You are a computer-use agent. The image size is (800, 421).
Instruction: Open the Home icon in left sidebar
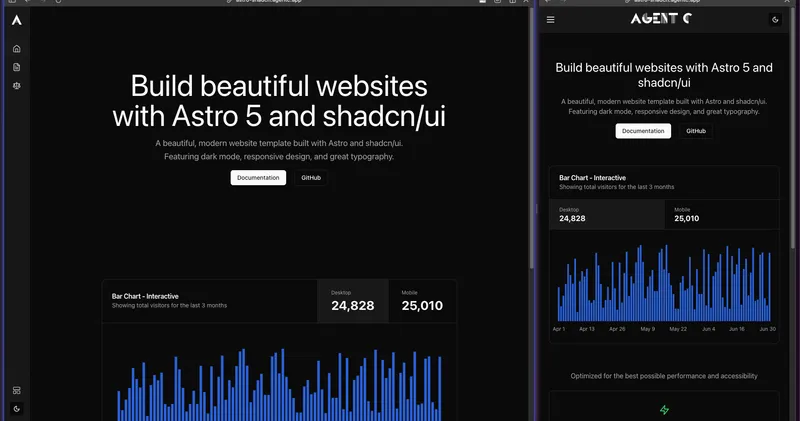(x=16, y=48)
